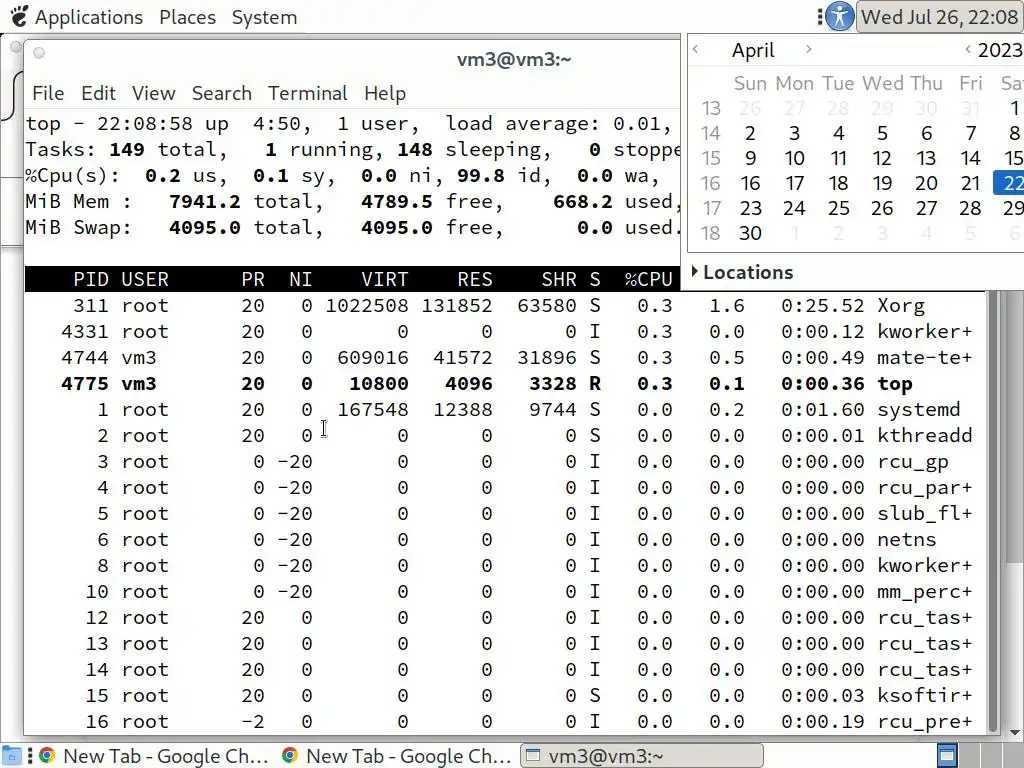
Task: Open the System menu
Action: click(x=264, y=17)
